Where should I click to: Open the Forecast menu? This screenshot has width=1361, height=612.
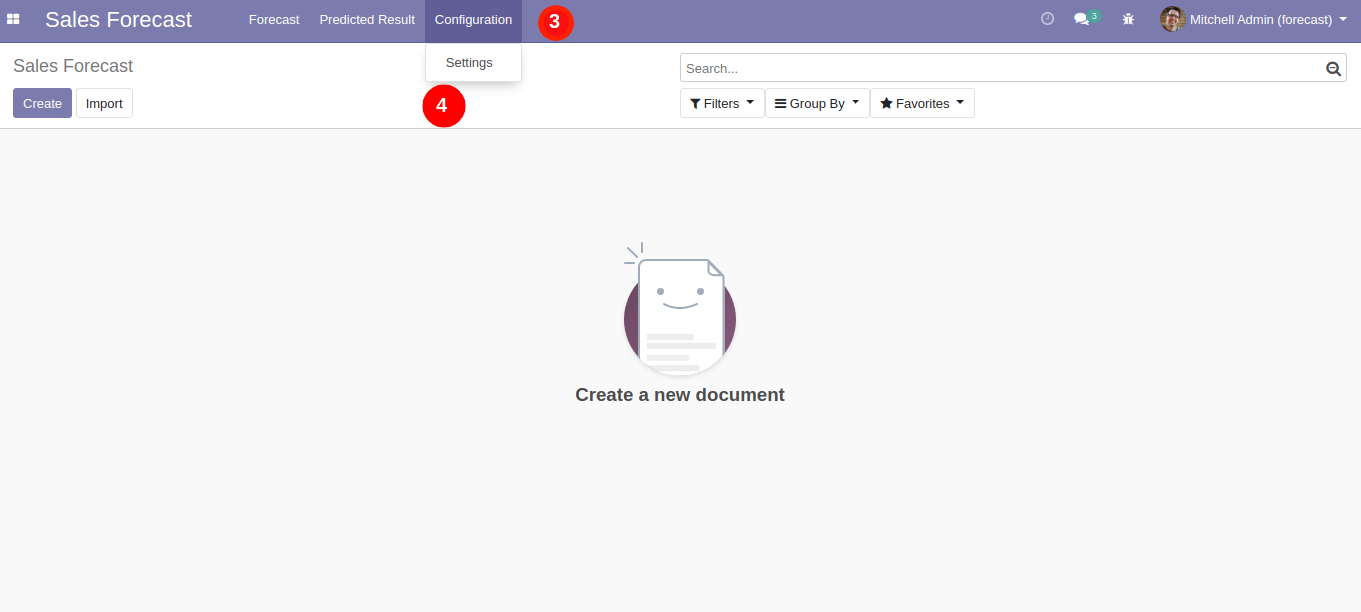(x=274, y=20)
